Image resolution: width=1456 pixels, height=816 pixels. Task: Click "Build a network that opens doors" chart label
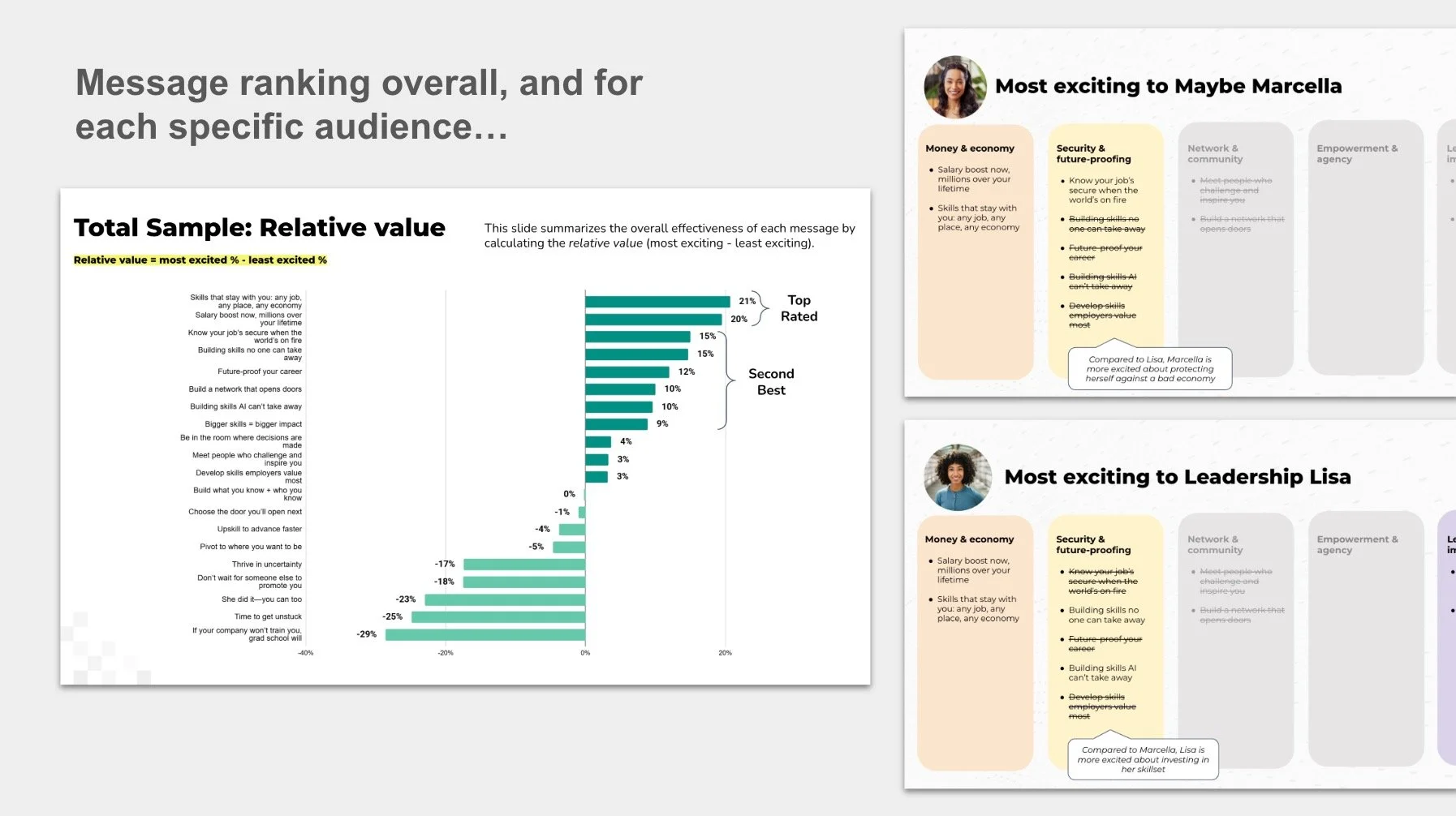[245, 389]
